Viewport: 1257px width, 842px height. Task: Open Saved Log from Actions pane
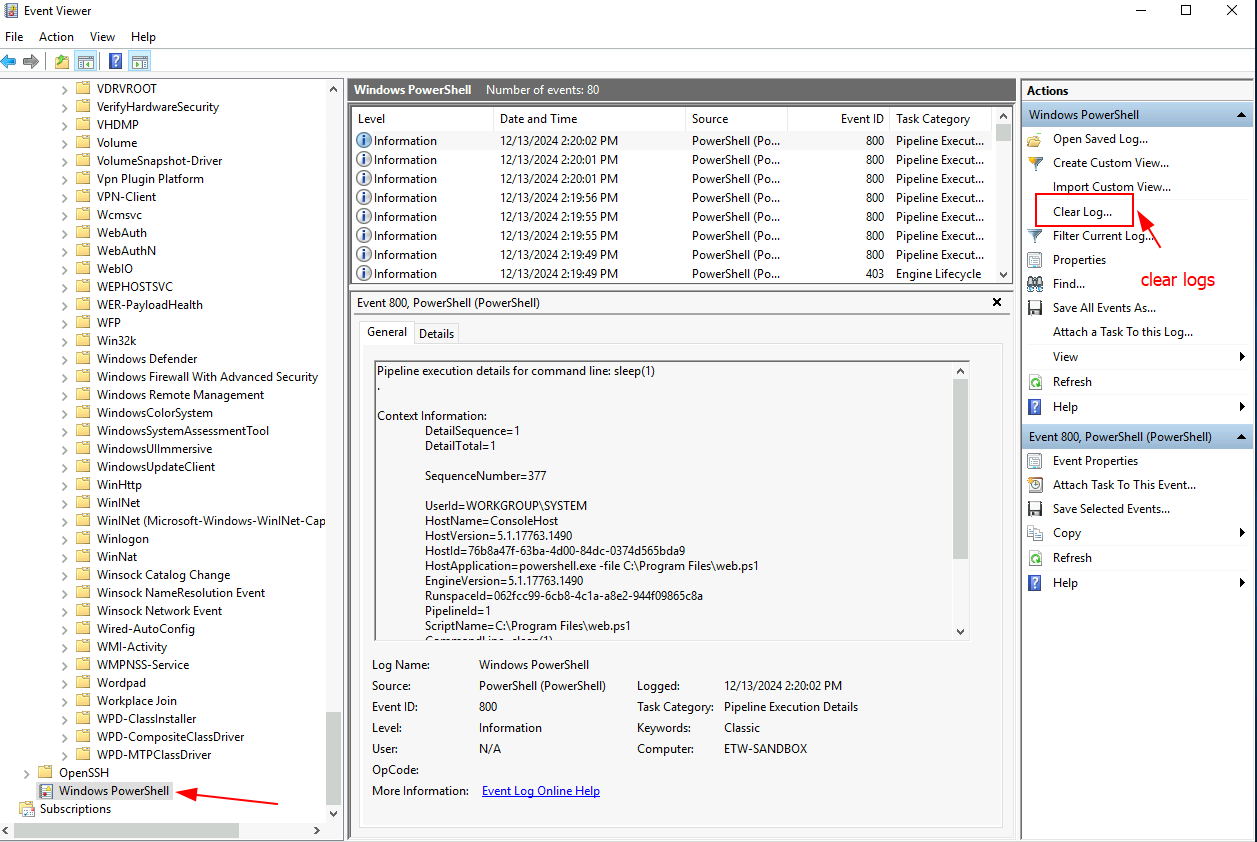pos(1100,139)
